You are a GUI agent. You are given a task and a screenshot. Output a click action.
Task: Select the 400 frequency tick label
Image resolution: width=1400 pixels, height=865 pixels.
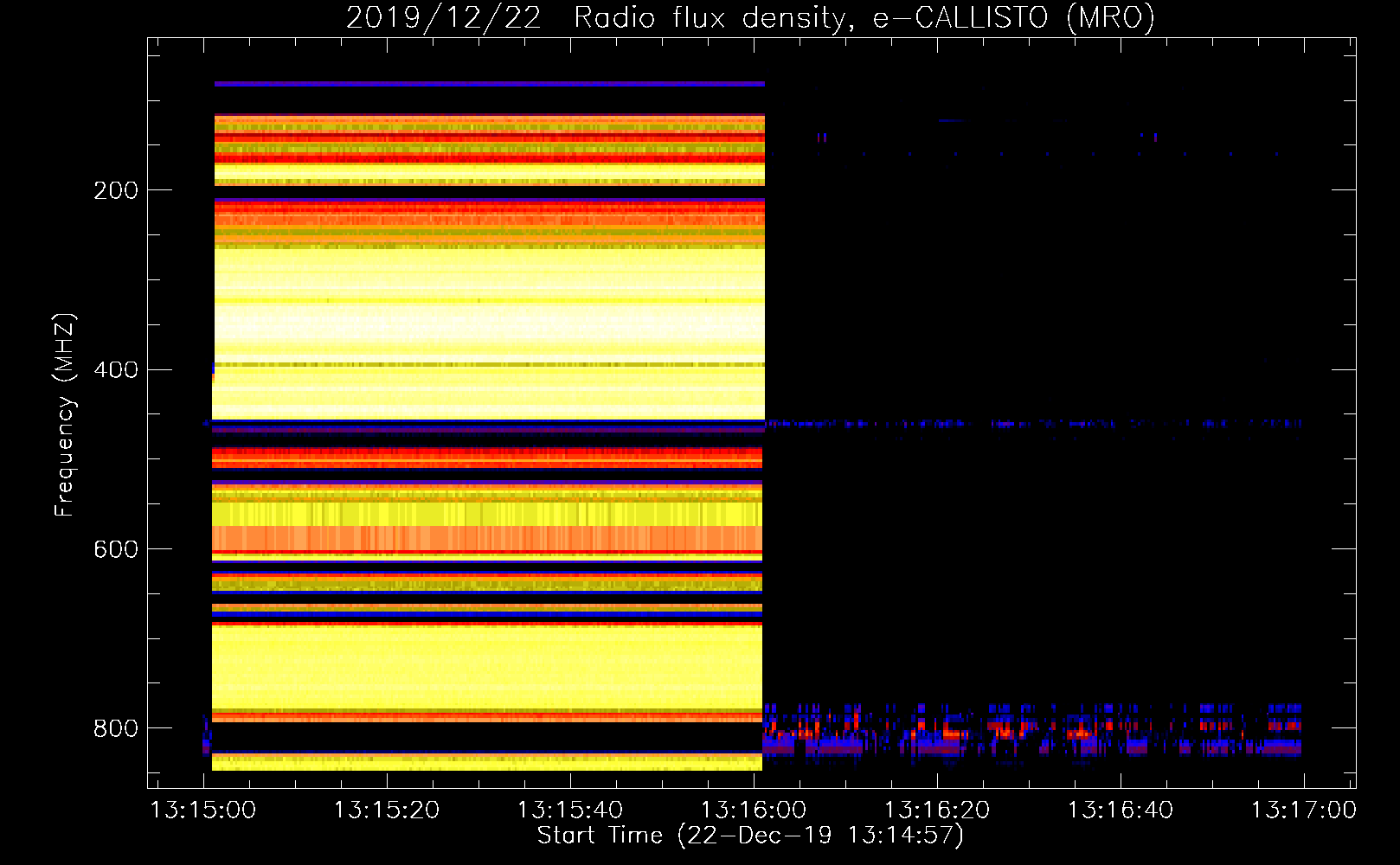click(x=116, y=370)
